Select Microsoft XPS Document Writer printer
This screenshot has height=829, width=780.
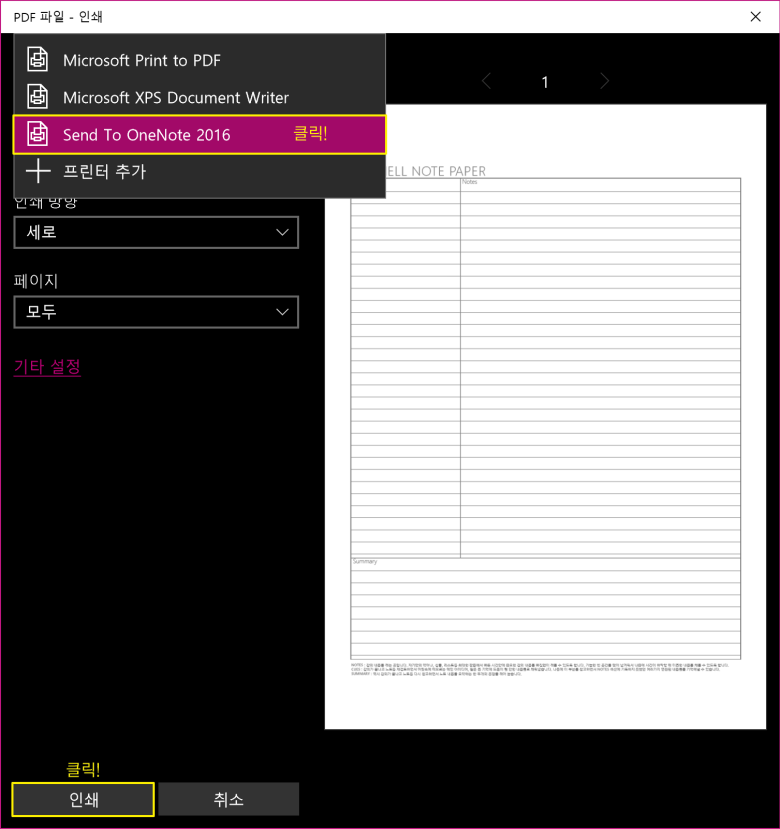point(199,97)
